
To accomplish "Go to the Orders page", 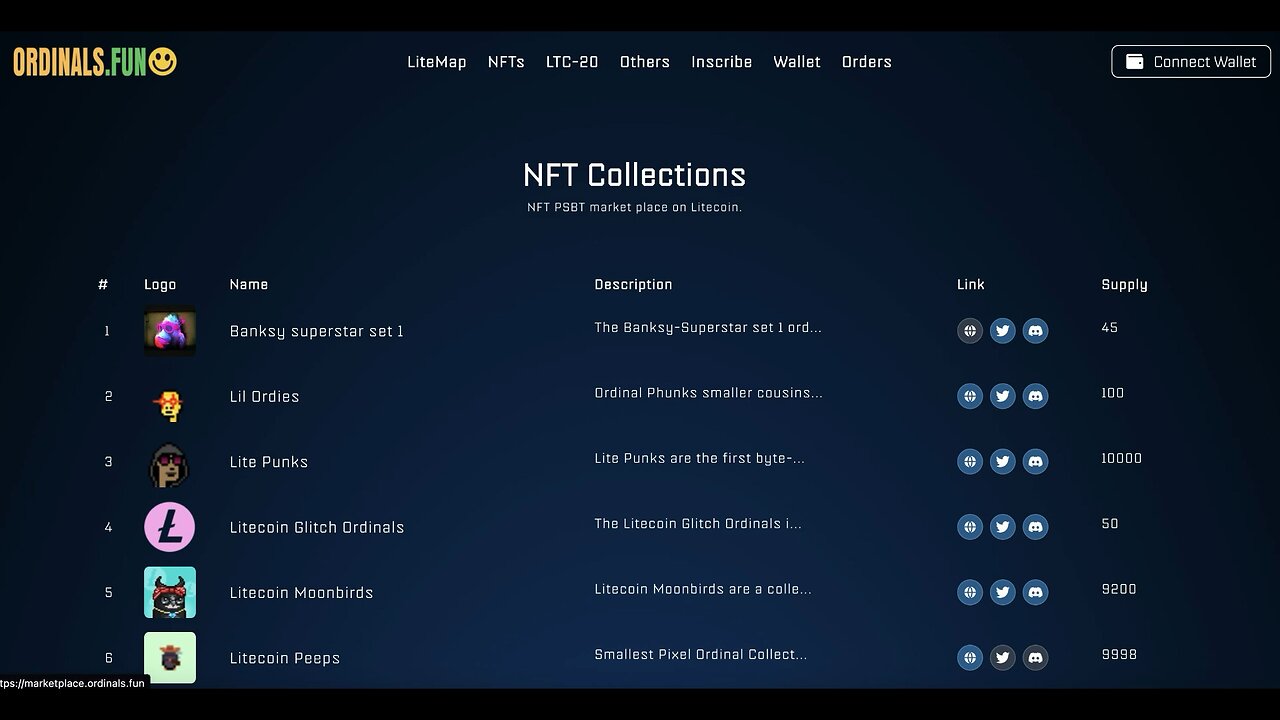I will pyautogui.click(x=867, y=62).
